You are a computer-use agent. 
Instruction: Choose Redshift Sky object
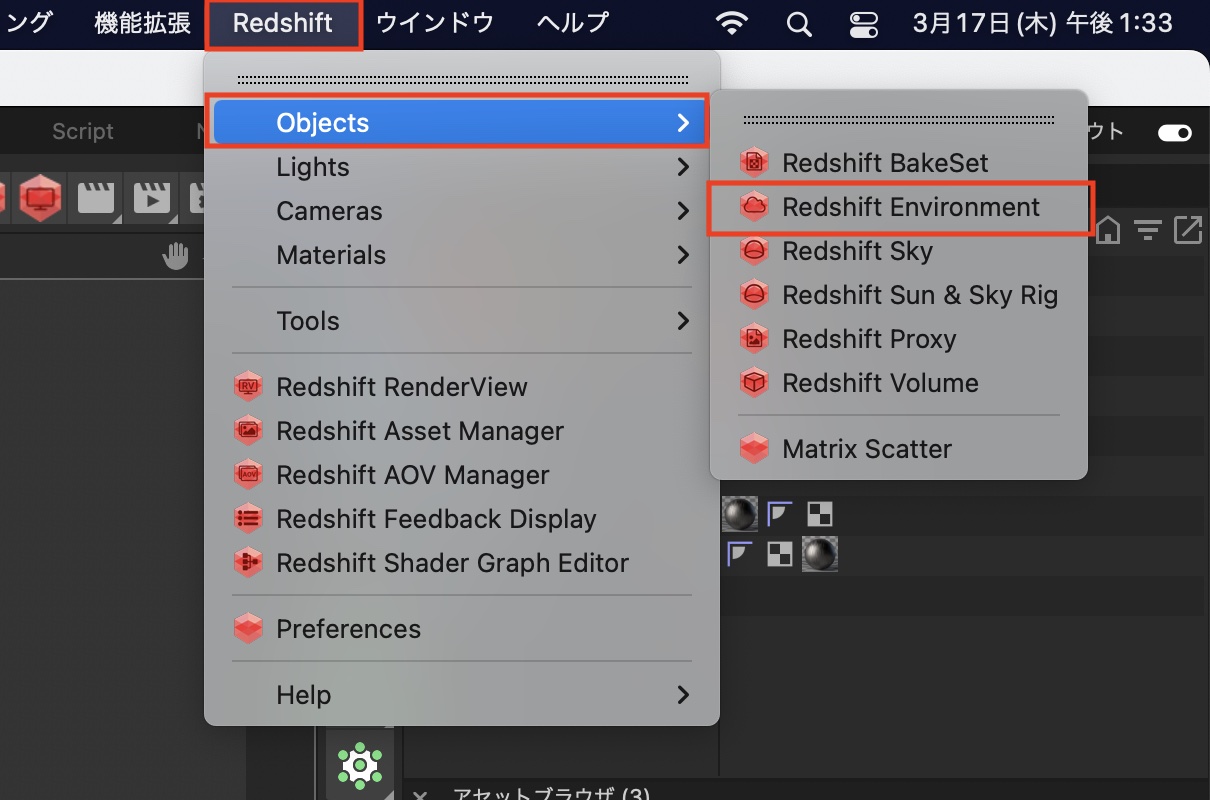pyautogui.click(x=857, y=251)
